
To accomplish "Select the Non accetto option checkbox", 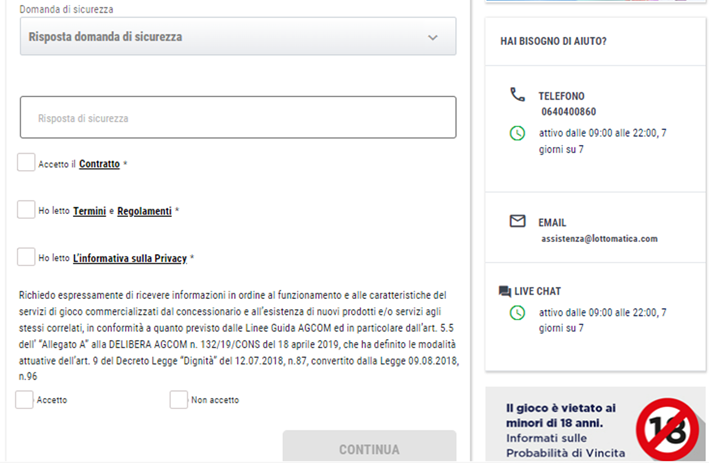I will pos(178,399).
